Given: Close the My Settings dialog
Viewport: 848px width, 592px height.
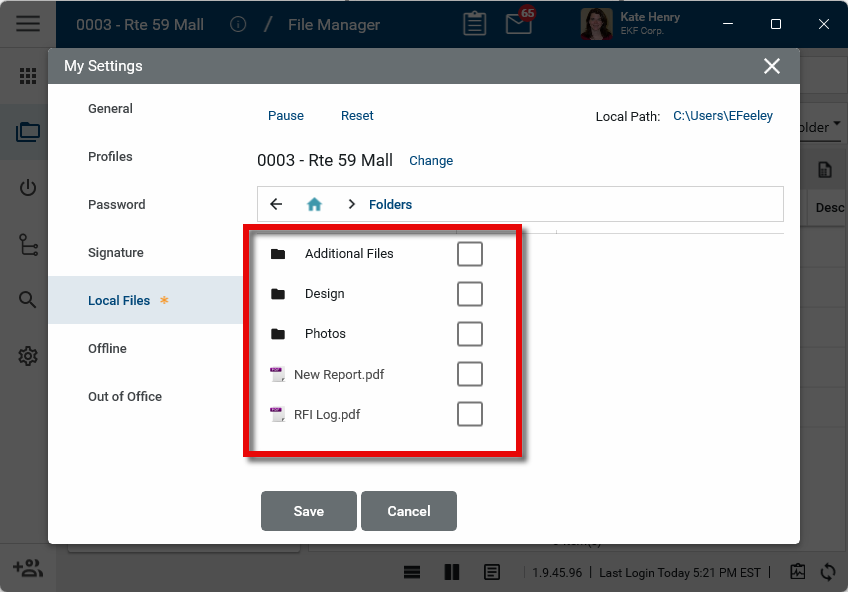Looking at the screenshot, I should [x=771, y=66].
